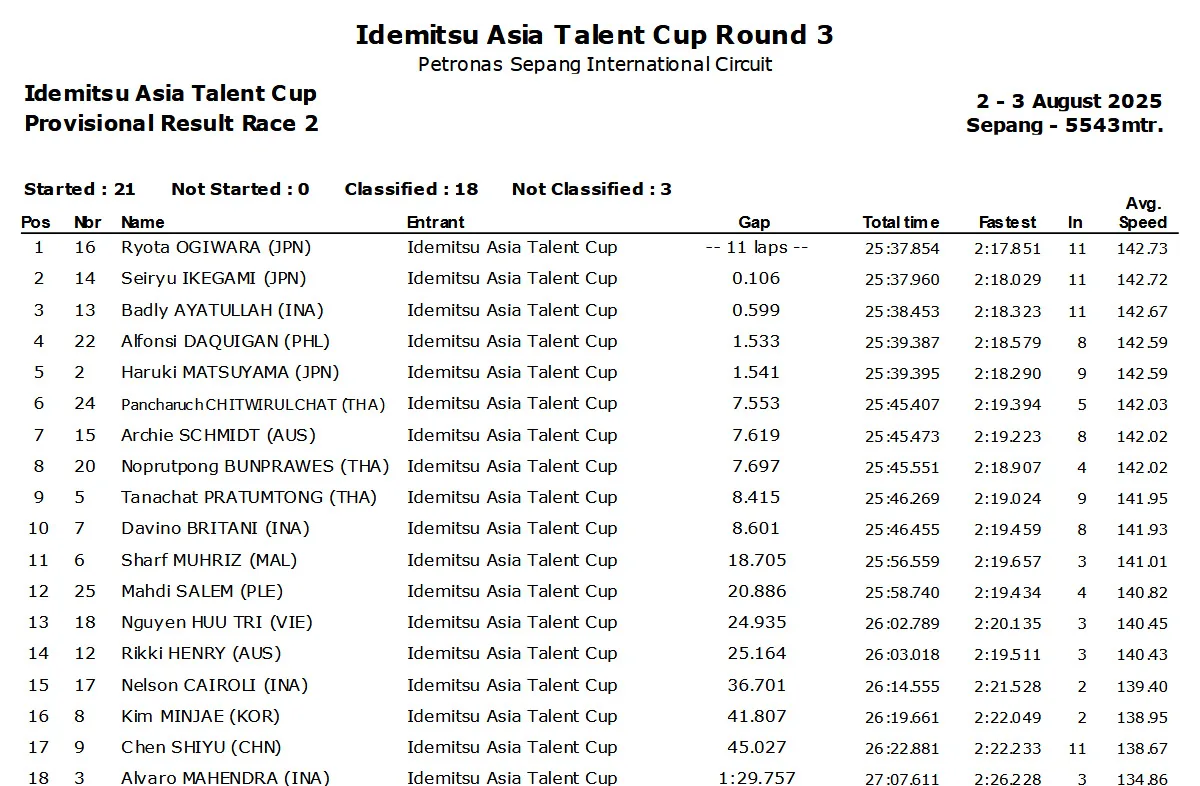Click Archie SCHMIDT (AUS) entry
Viewport: 1200px width, 786px height.
click(218, 435)
